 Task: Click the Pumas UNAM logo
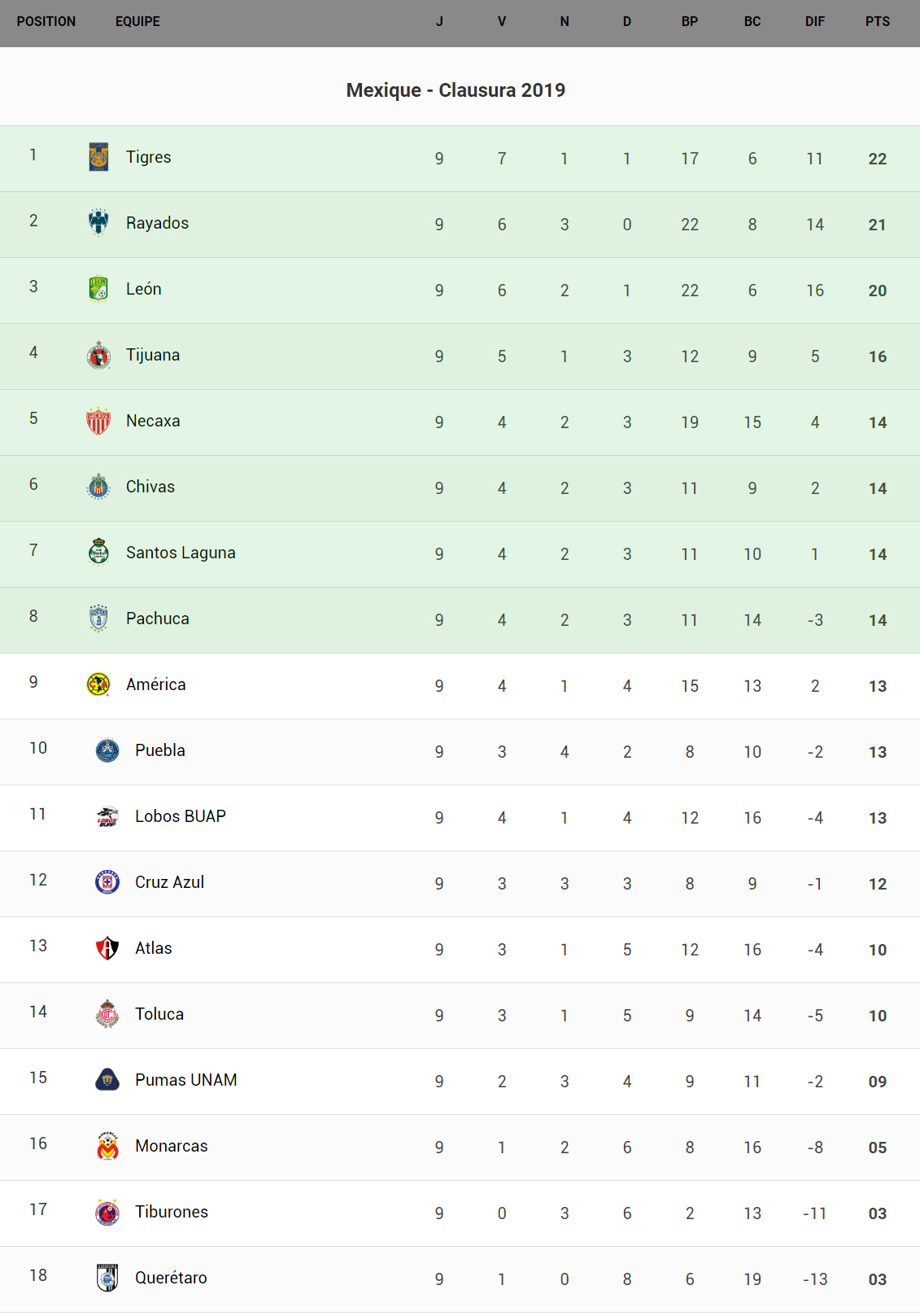coord(107,1080)
